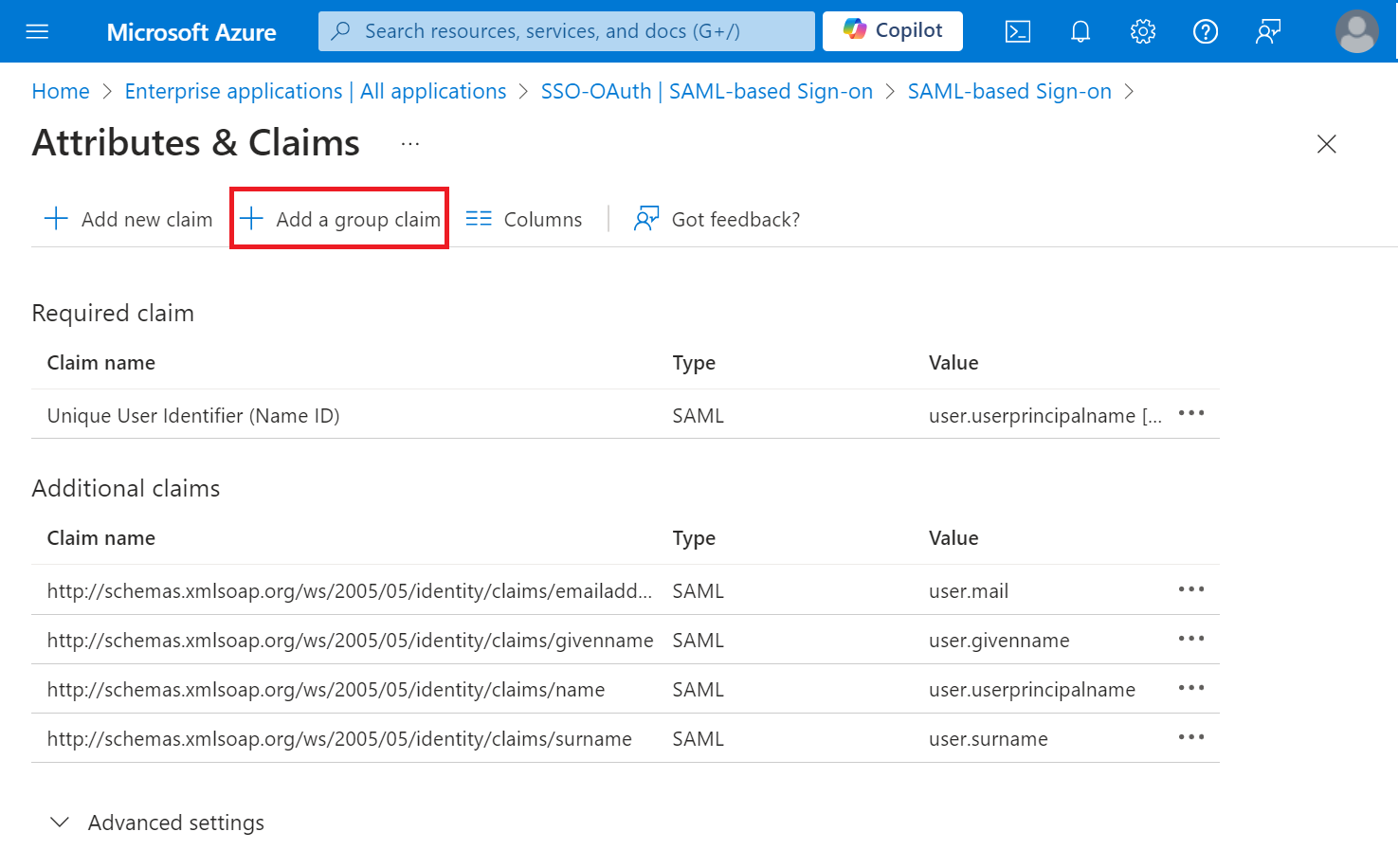Close the Attributes & Claims pane
The width and height of the screenshot is (1398, 868).
coord(1326,144)
